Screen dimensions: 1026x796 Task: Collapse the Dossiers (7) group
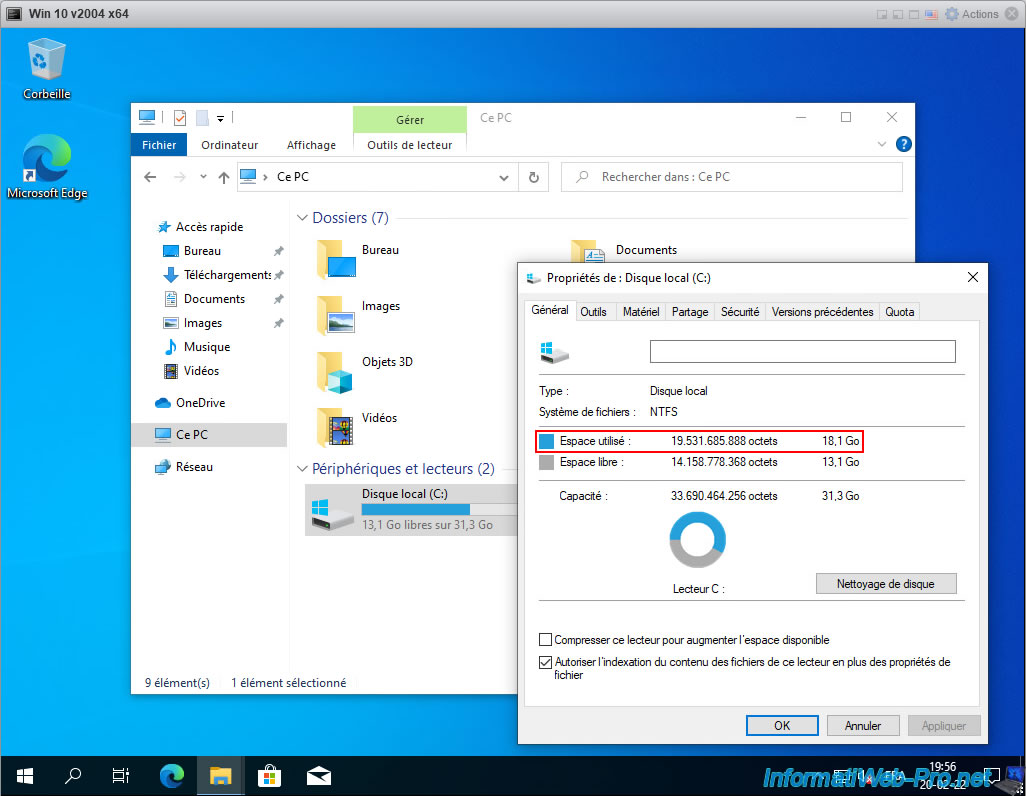pyautogui.click(x=302, y=217)
